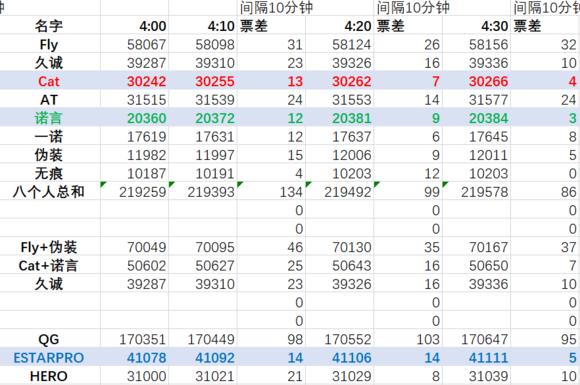Click cell with value 17619
The image size is (580, 385).
(134, 136)
